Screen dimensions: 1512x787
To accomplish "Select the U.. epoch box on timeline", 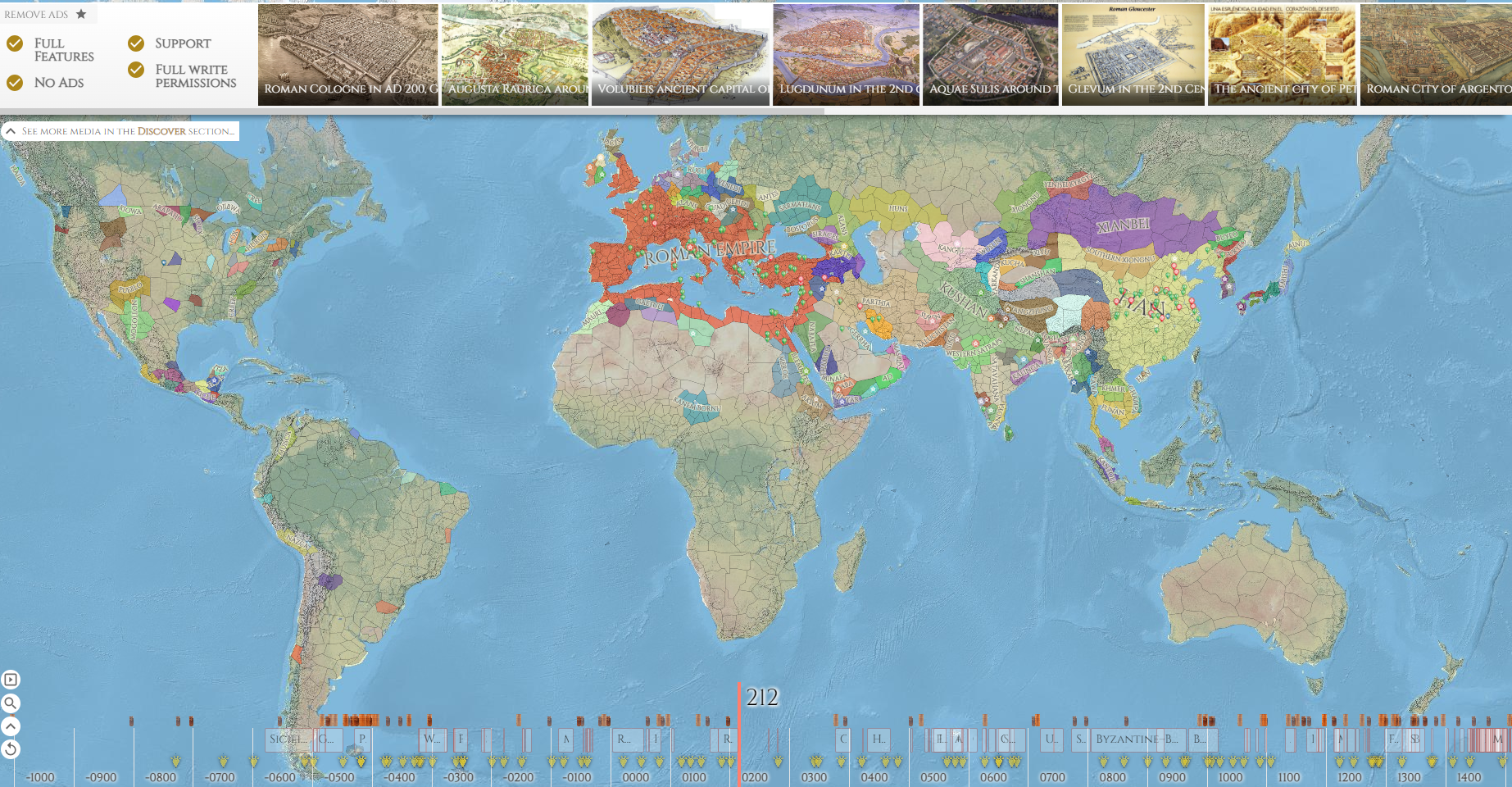I will 1051,739.
